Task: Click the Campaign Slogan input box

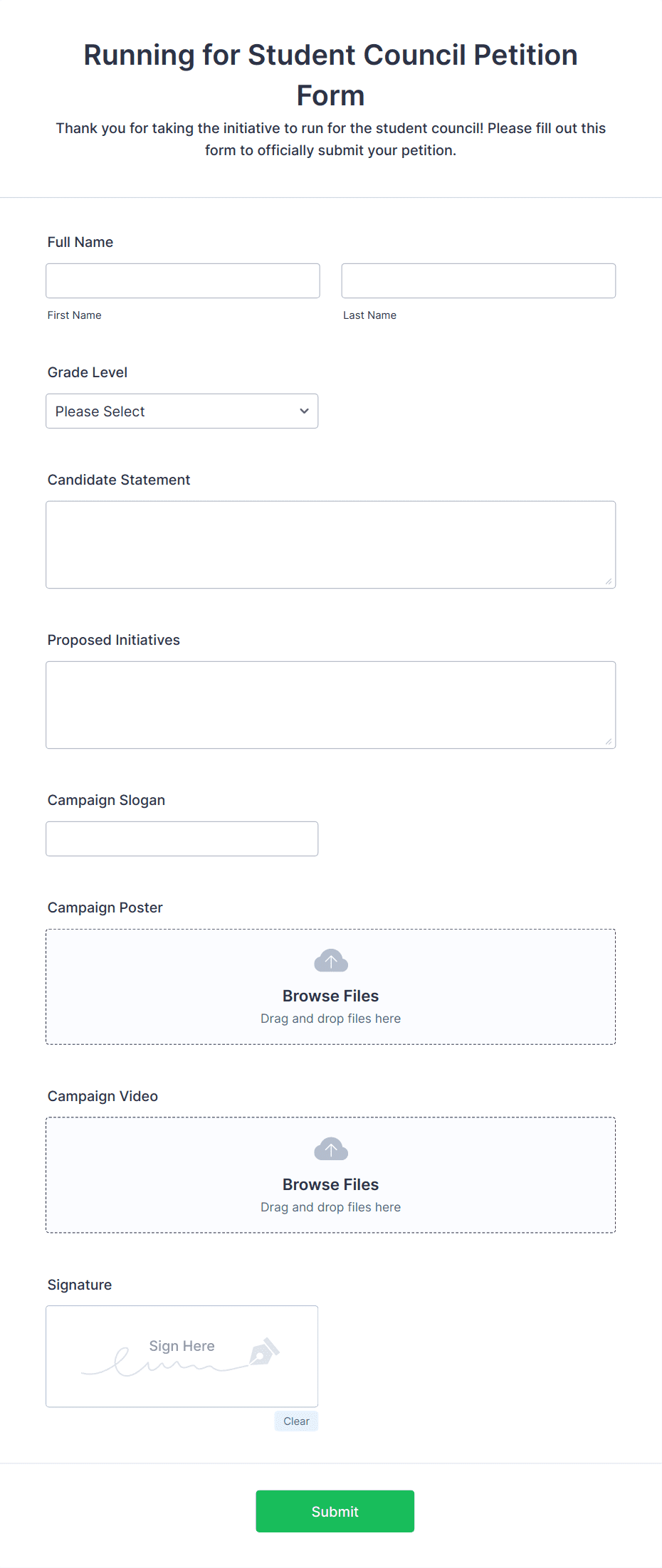Action: point(182,838)
